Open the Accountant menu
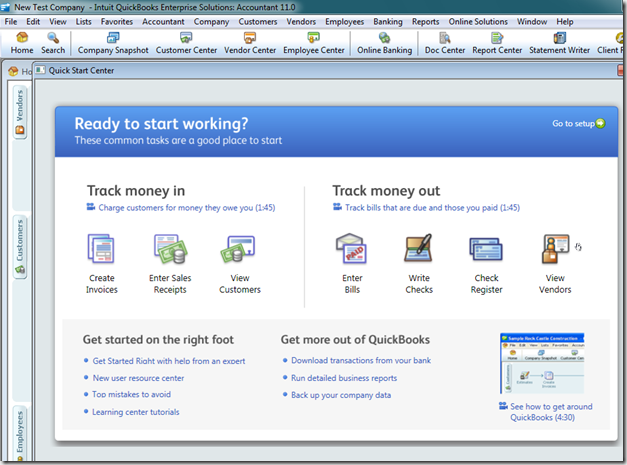627x465 pixels. point(163,22)
